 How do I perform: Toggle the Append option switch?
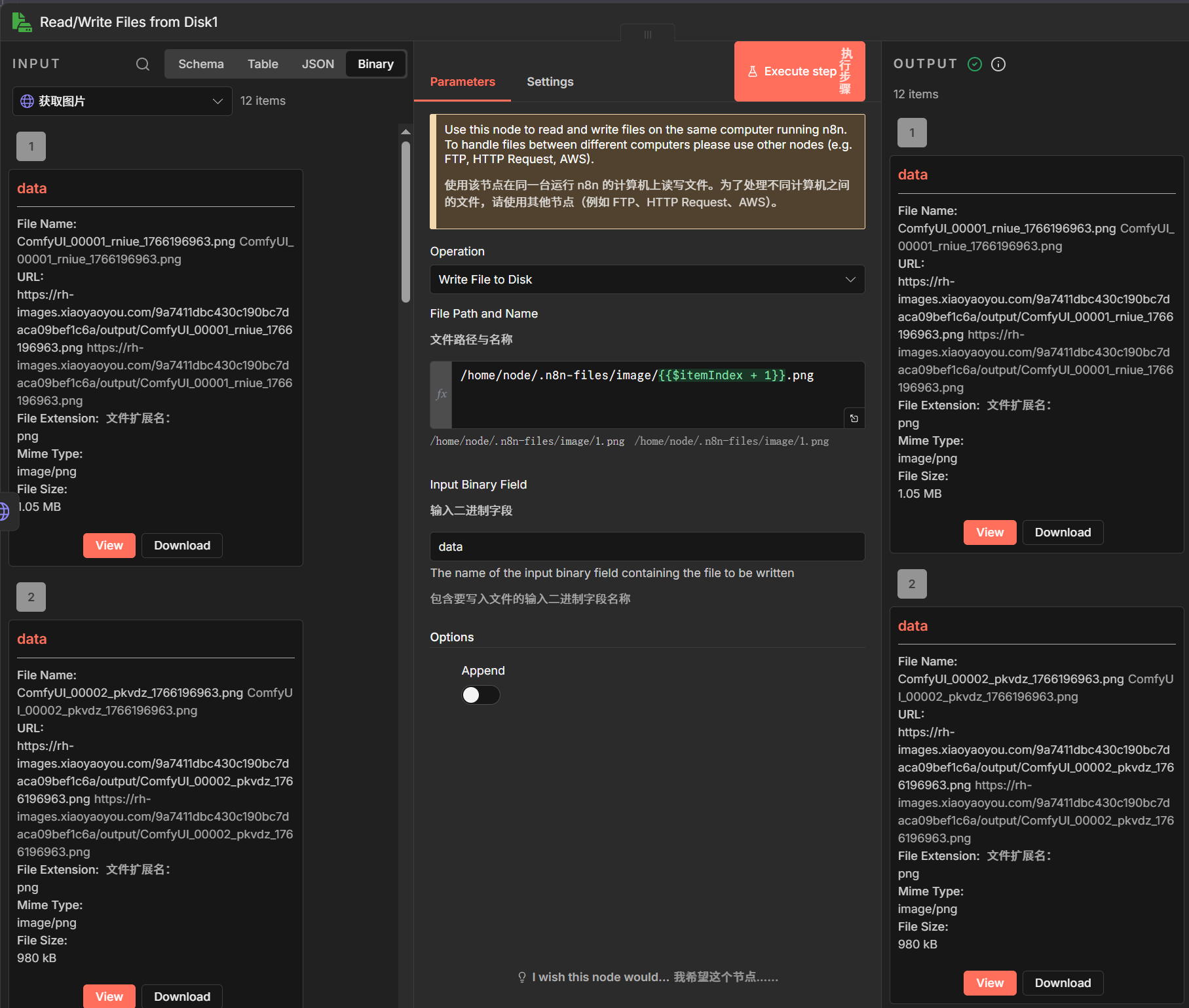pyautogui.click(x=480, y=695)
